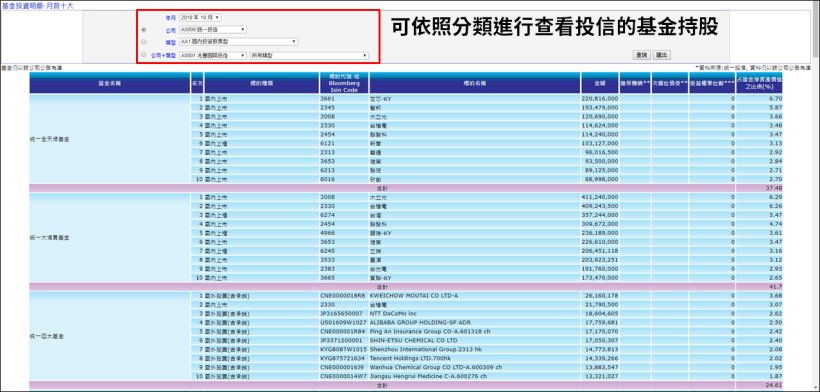Click the 標的名稱 column header
Screen dimensions: 820x392
(475, 83)
